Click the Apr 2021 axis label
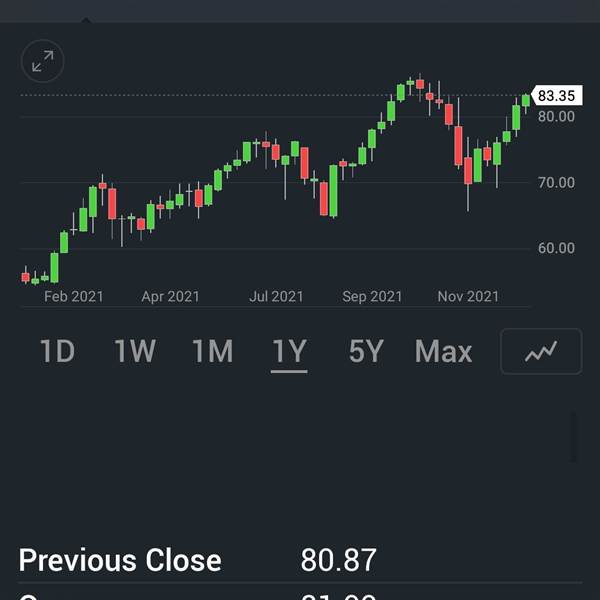This screenshot has width=600, height=600. point(170,297)
